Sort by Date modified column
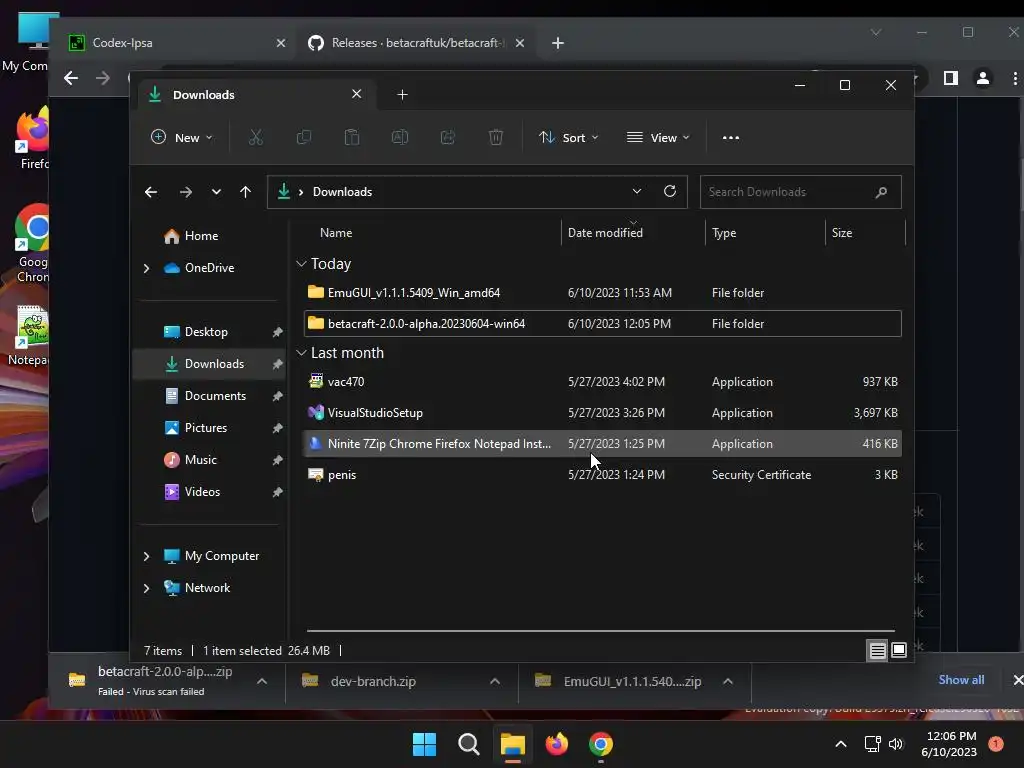The width and height of the screenshot is (1024, 768). [x=633, y=233]
